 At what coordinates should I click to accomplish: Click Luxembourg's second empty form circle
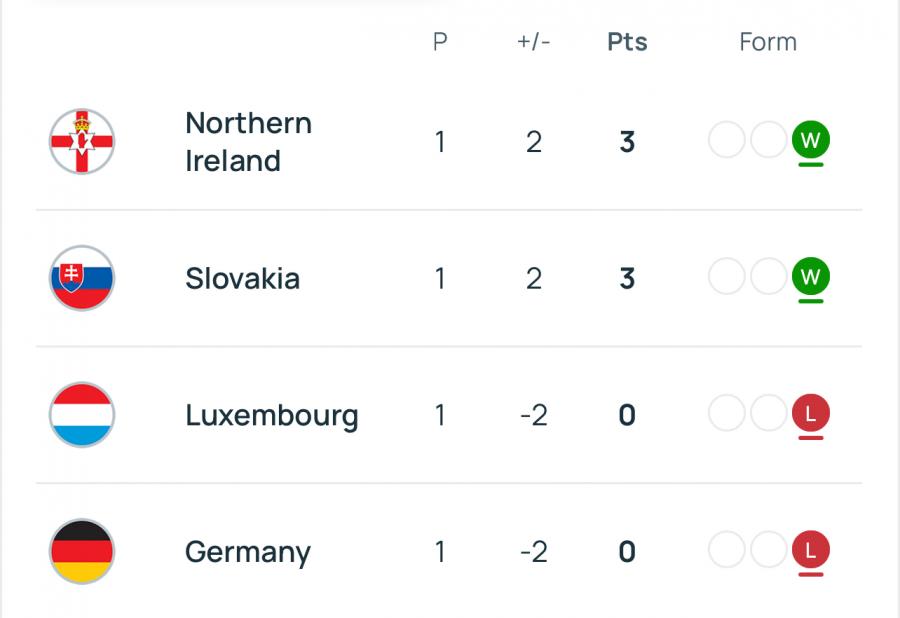(768, 413)
